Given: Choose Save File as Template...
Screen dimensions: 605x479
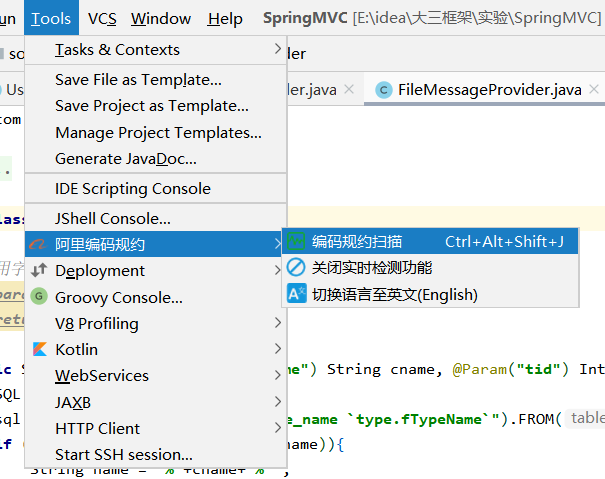Looking at the screenshot, I should 156,80.
